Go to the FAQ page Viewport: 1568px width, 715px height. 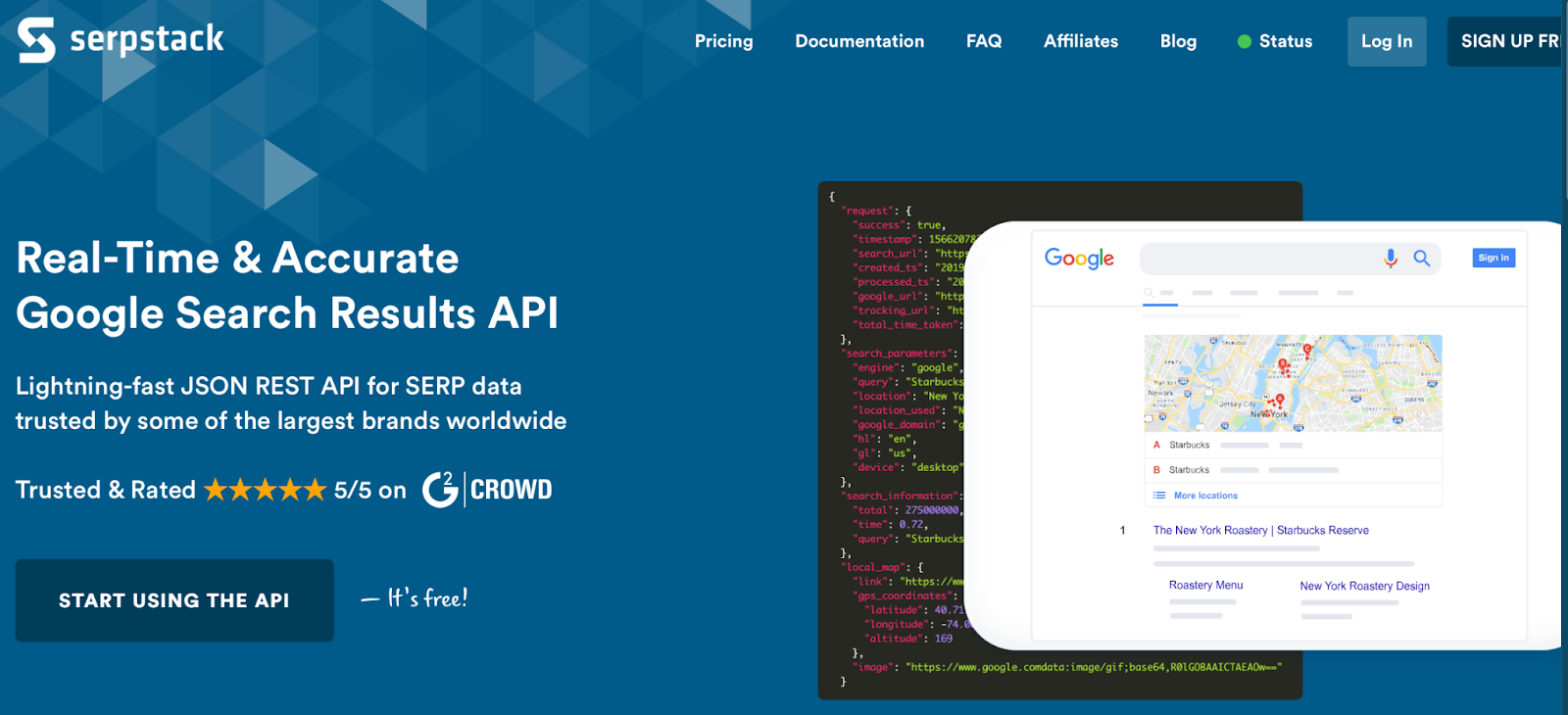[x=984, y=41]
